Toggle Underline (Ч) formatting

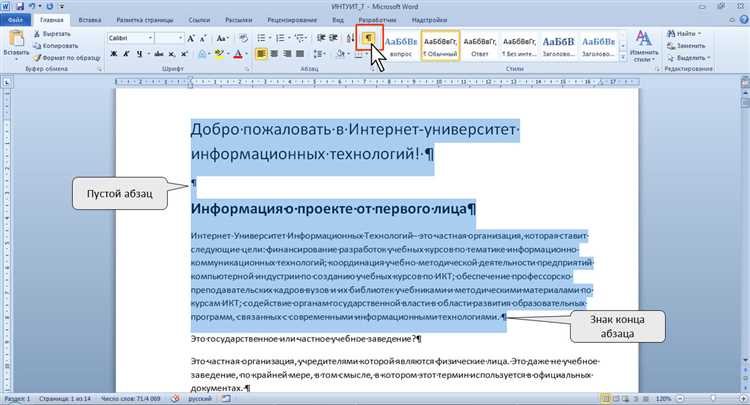pos(139,54)
